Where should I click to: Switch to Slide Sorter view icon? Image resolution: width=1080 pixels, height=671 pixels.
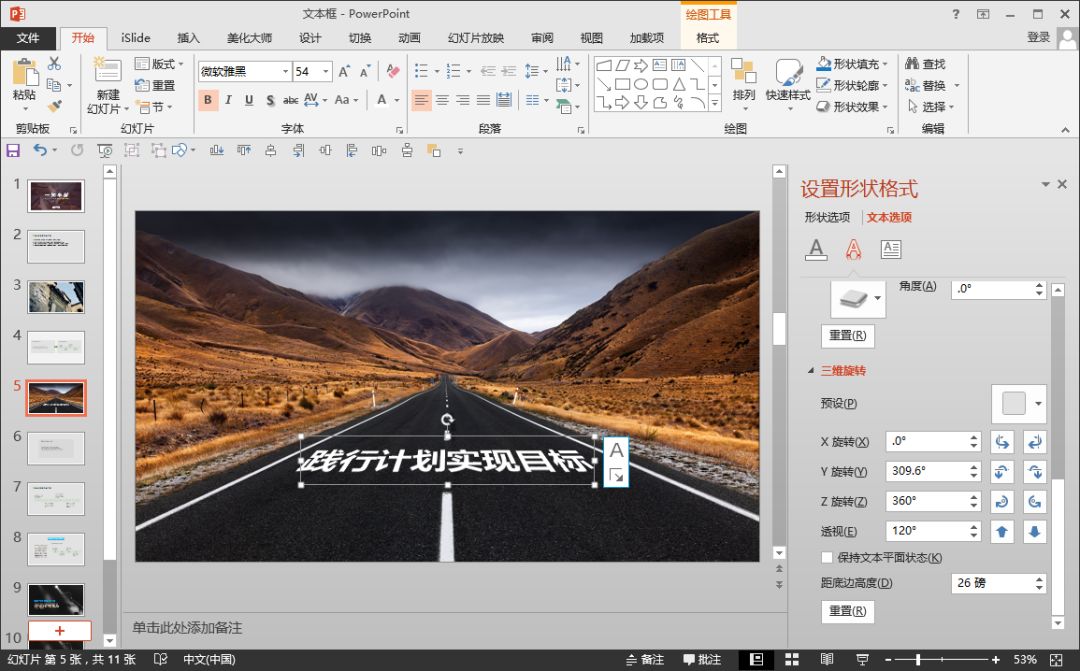792,660
